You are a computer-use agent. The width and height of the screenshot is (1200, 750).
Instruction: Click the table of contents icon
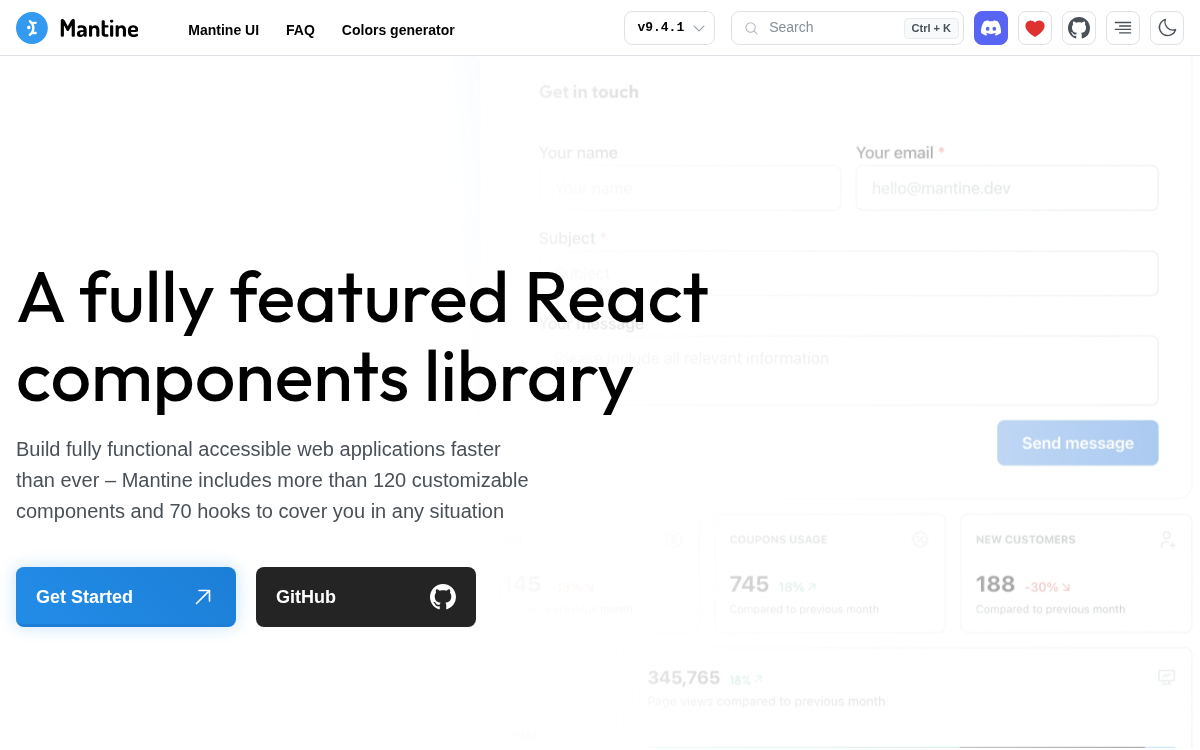(1123, 28)
